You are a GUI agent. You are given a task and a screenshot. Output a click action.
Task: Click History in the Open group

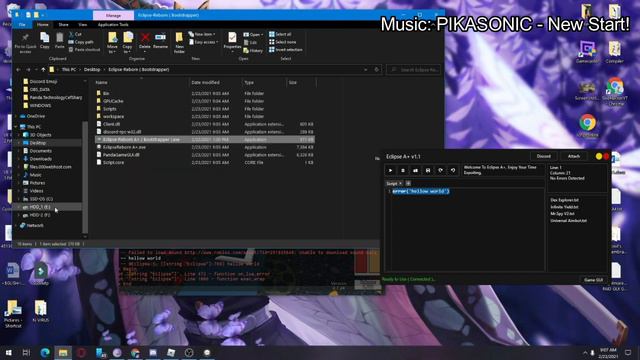coord(253,51)
